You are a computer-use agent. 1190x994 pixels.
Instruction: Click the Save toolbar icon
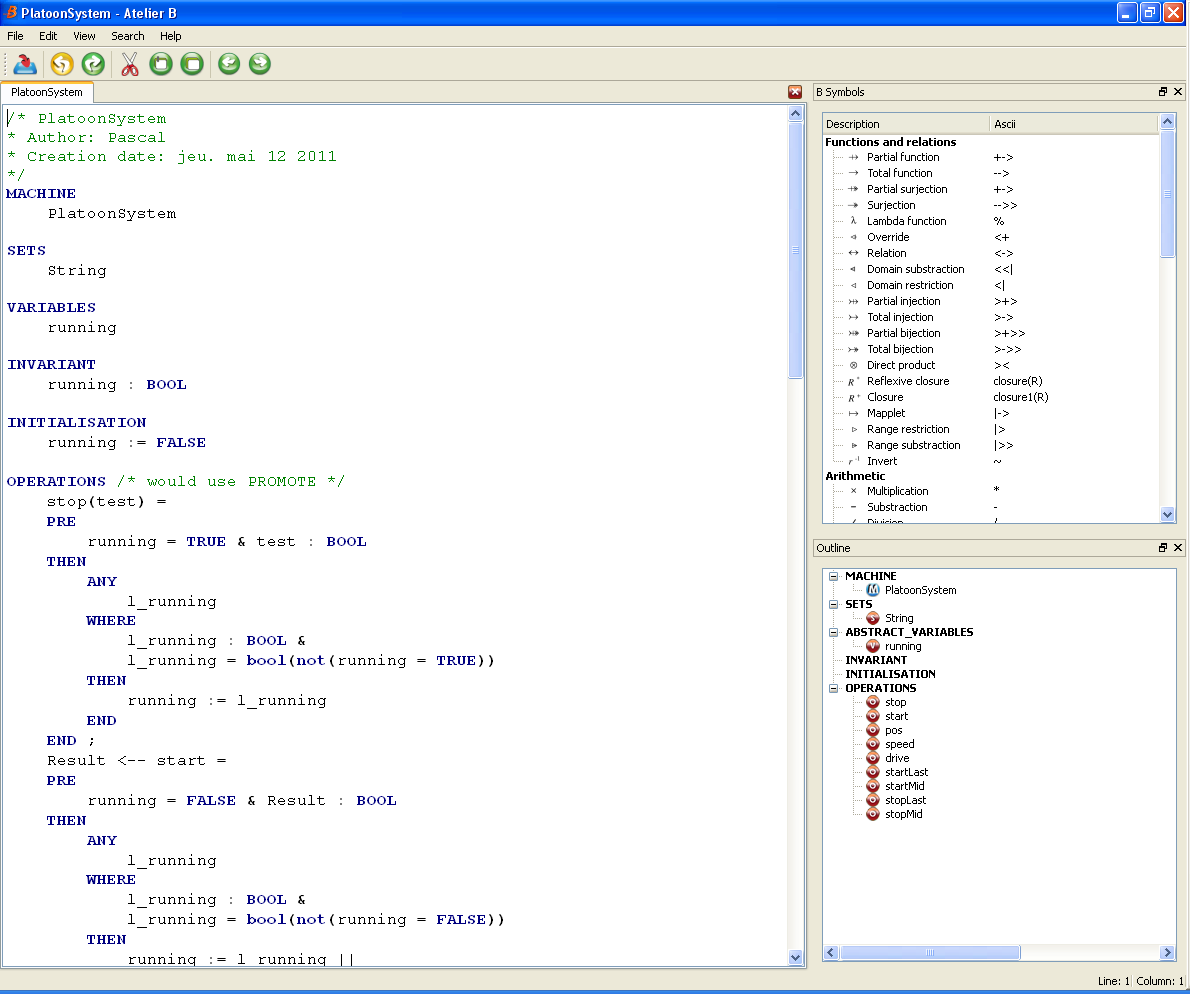(25, 65)
